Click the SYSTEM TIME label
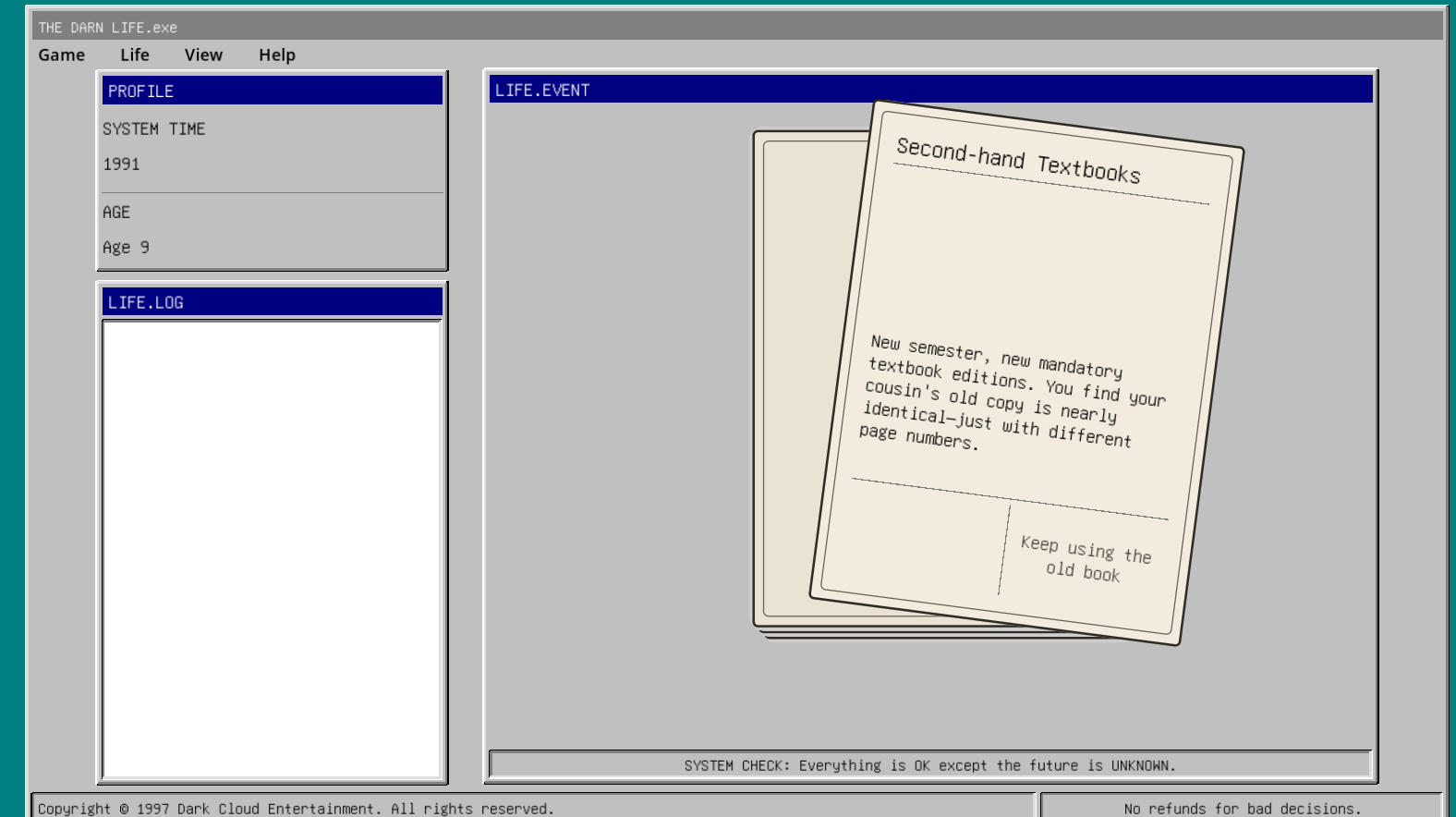The width and height of the screenshot is (1456, 817). click(154, 129)
